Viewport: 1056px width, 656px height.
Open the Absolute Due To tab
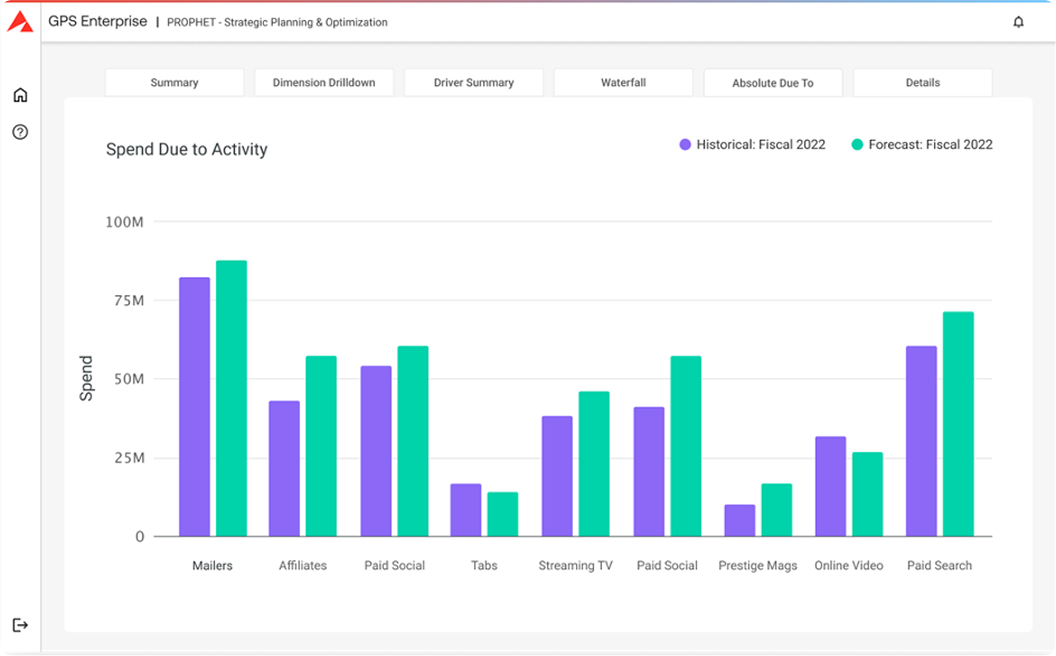click(x=773, y=82)
